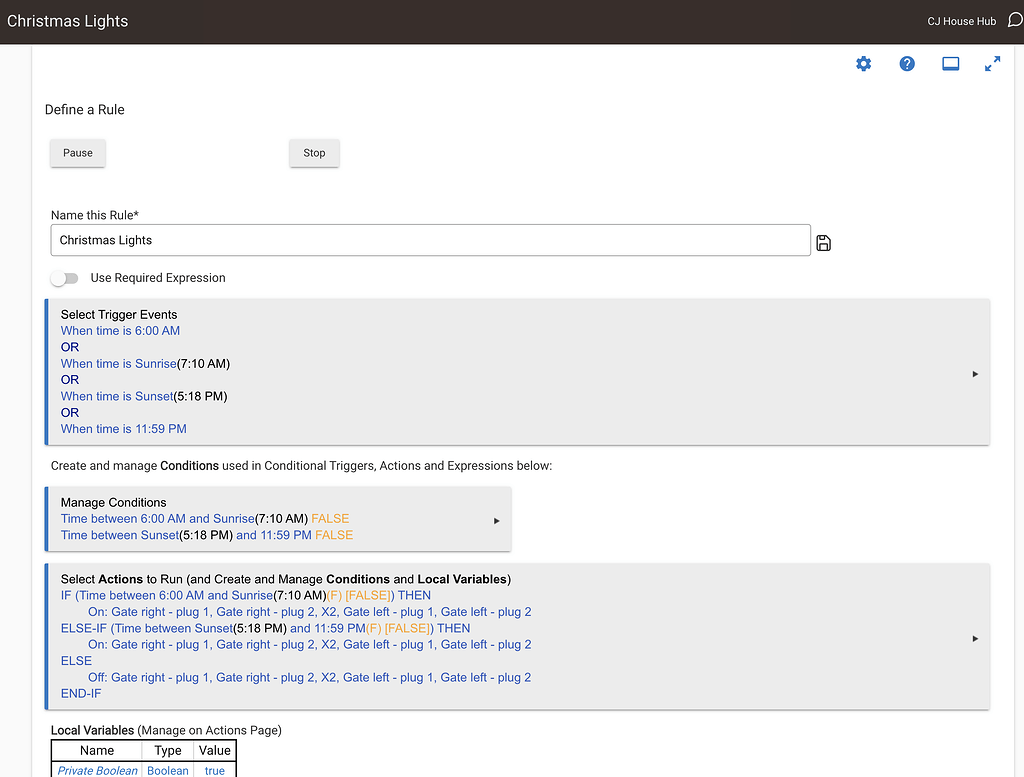
Task: Select the 'When time is 6:00 AM' trigger
Action: pos(120,331)
